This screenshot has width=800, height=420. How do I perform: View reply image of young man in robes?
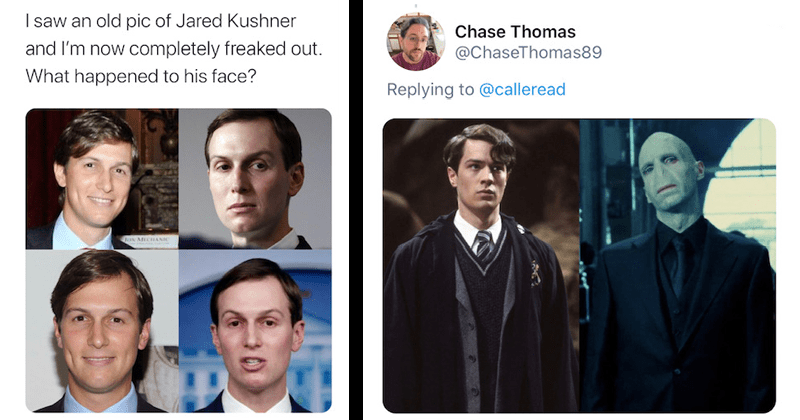481,265
